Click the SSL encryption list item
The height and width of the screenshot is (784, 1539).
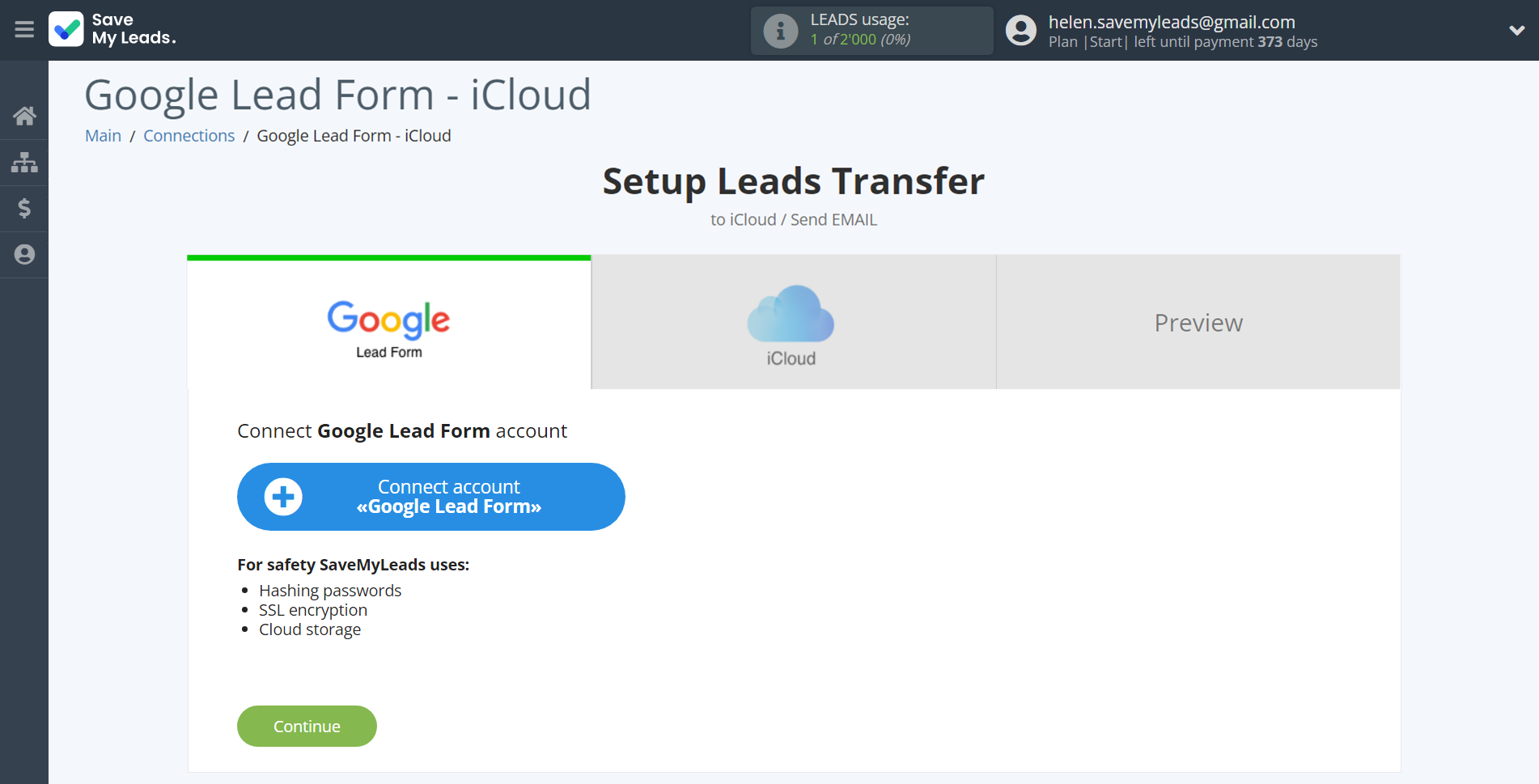313,610
